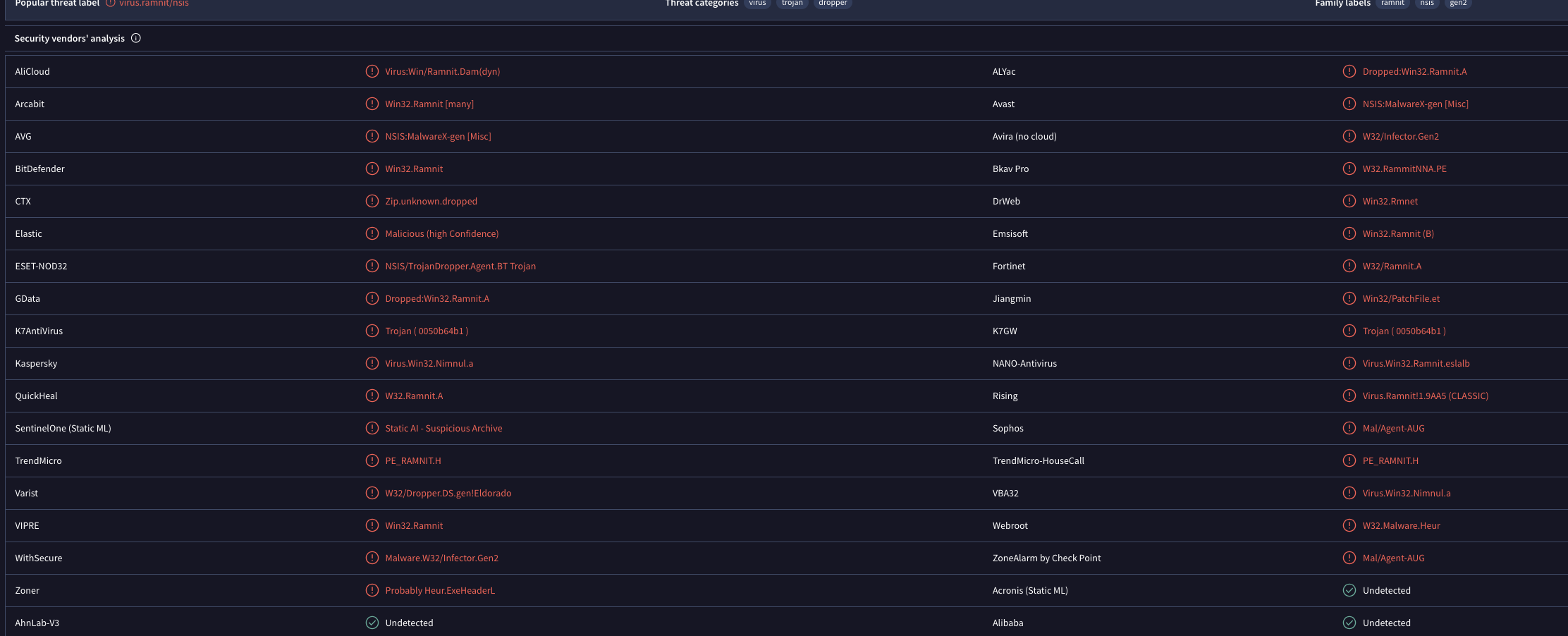
Task: Click the vendor name TrendMicro-HouseCall
Action: (1038, 460)
